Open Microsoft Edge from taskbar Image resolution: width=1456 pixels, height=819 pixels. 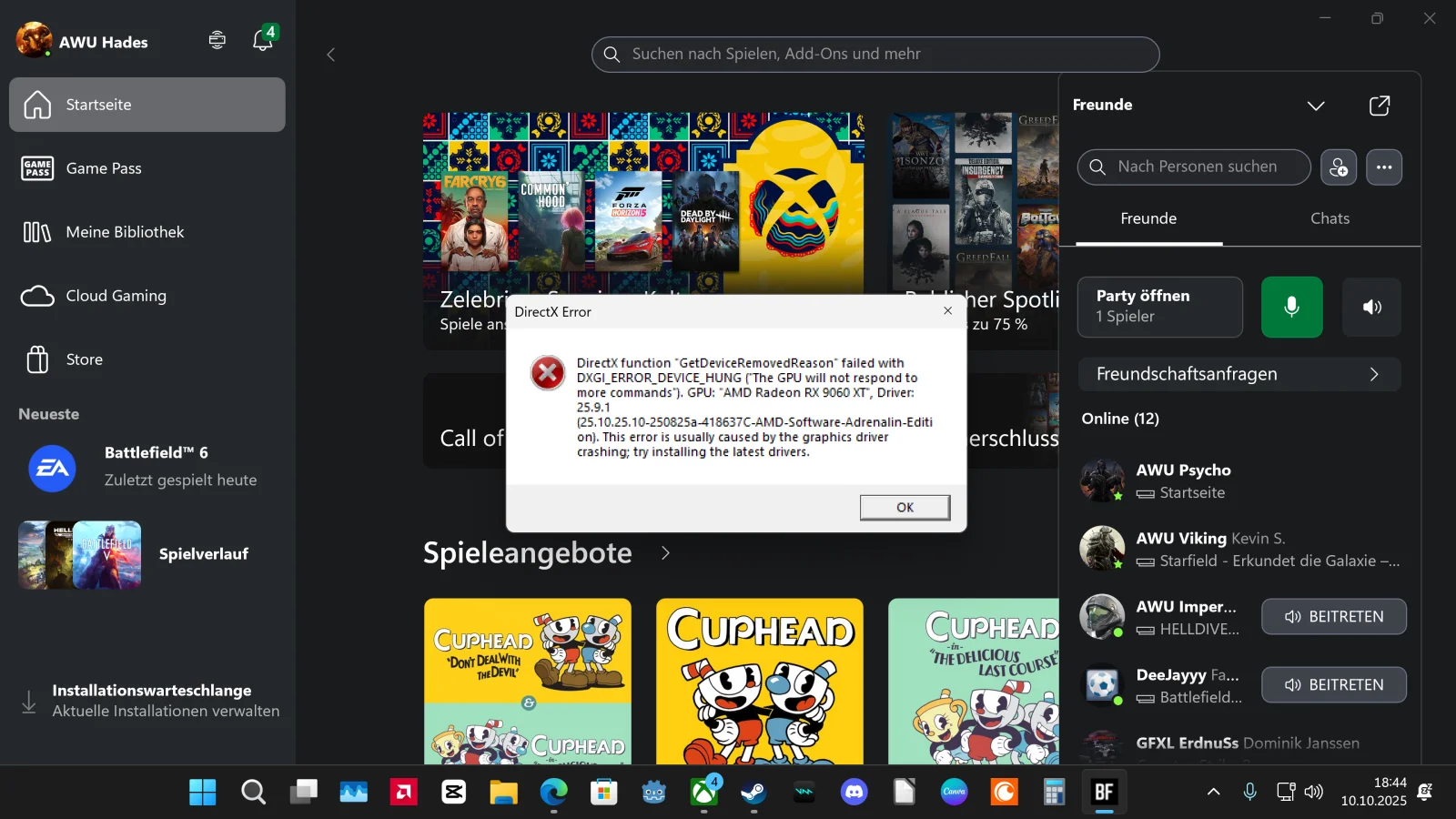pyautogui.click(x=553, y=793)
